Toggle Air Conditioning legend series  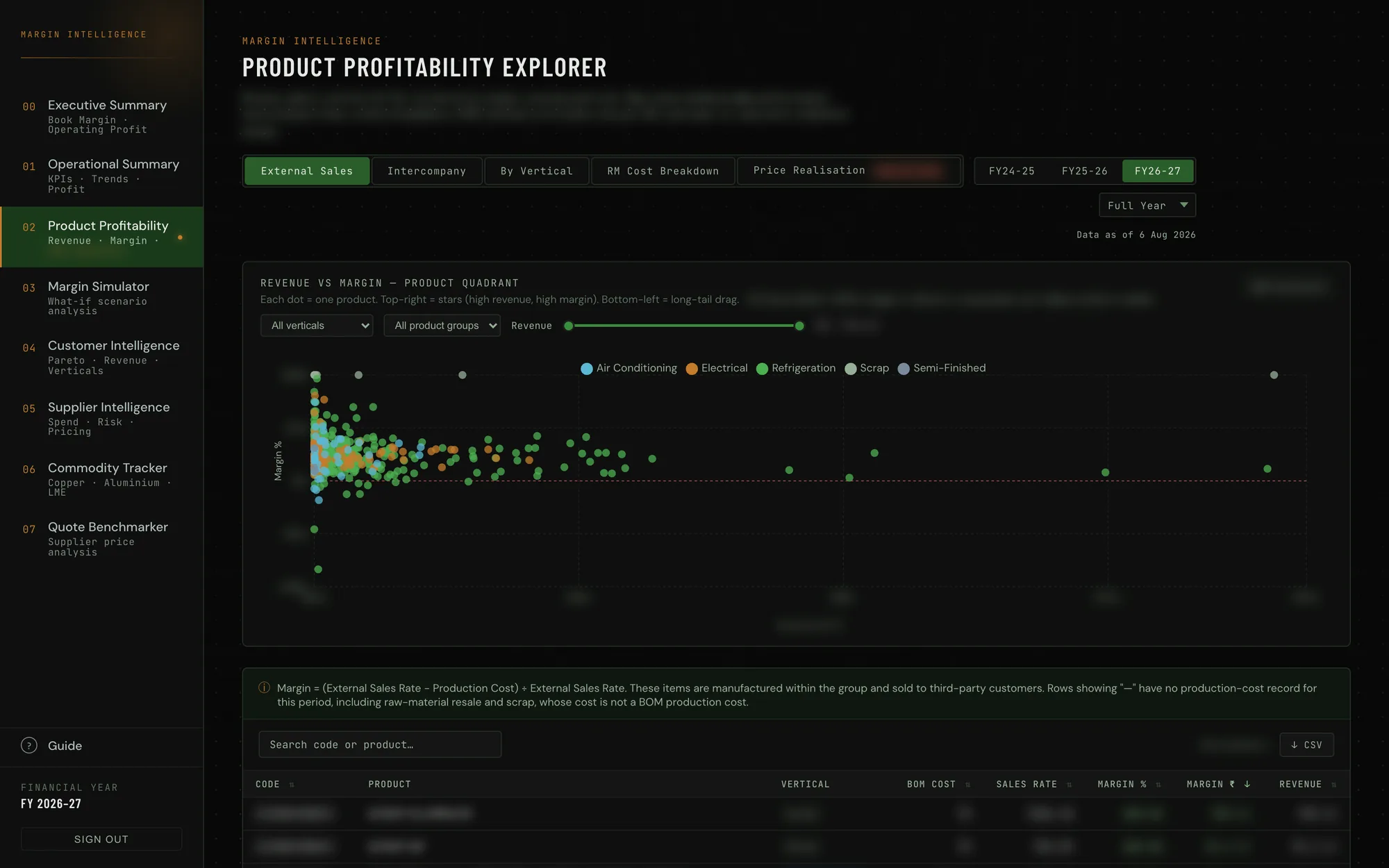click(629, 368)
